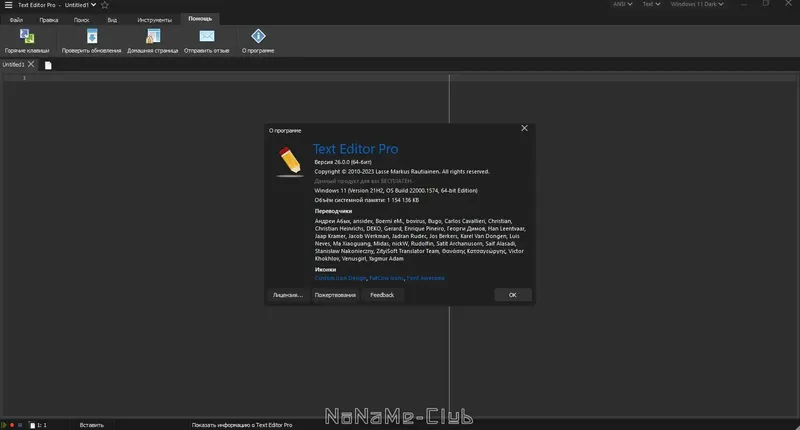The image size is (800, 430).
Task: Open the Поиск menu tab
Action: coord(81,20)
